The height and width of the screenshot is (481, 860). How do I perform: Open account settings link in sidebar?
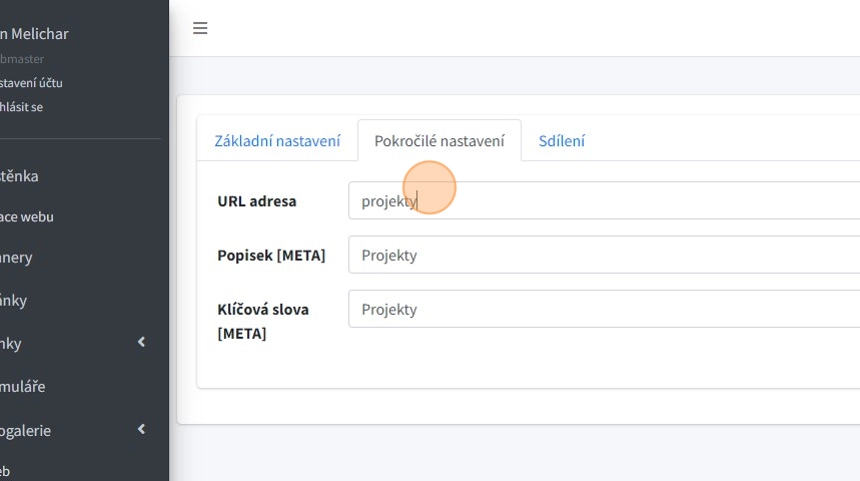tap(32, 83)
